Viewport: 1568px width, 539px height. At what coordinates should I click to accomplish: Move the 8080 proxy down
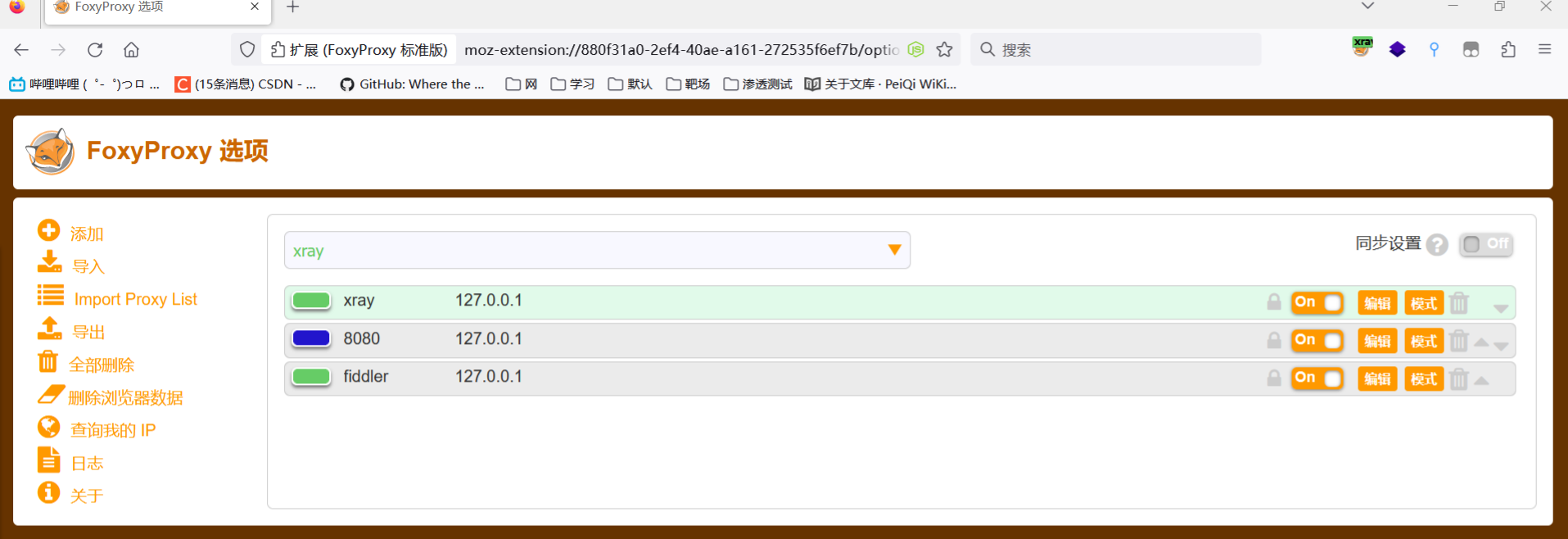1501,346
